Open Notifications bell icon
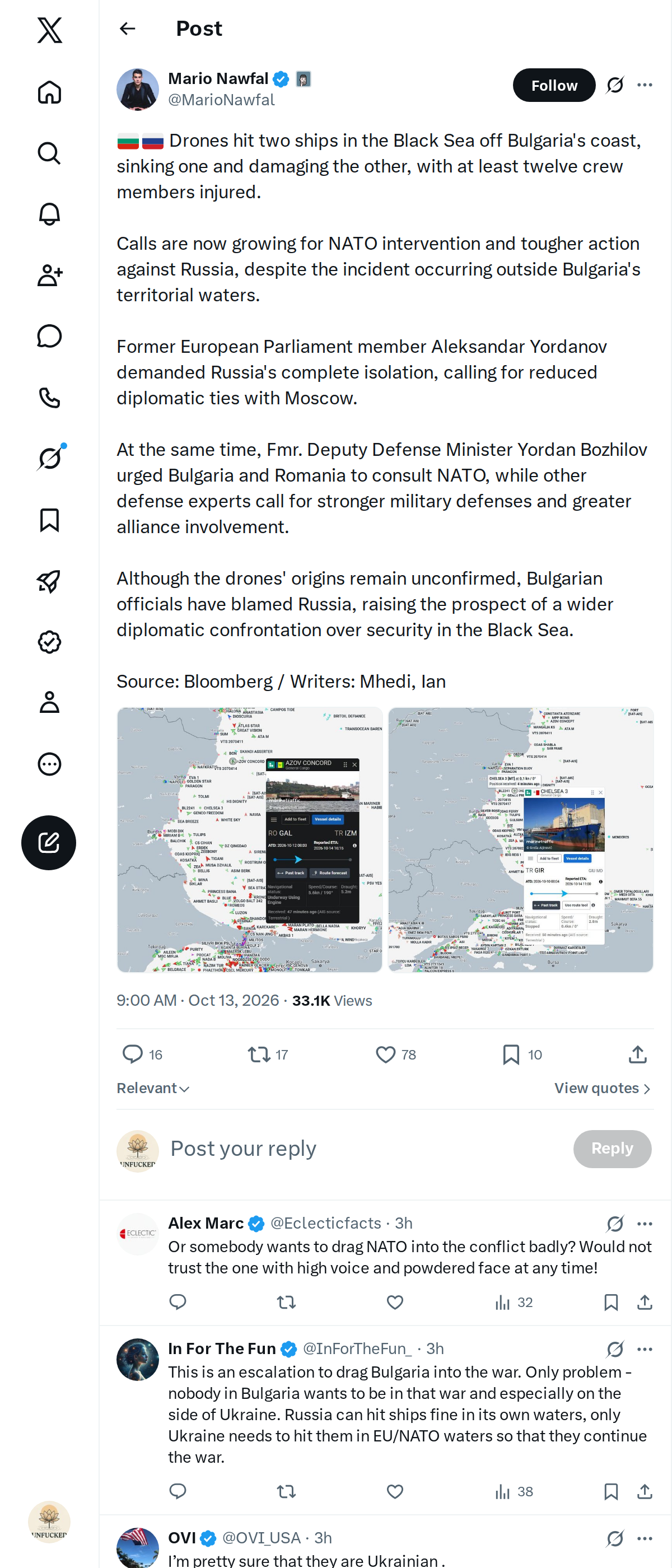This screenshot has width=672, height=1568. click(x=49, y=214)
